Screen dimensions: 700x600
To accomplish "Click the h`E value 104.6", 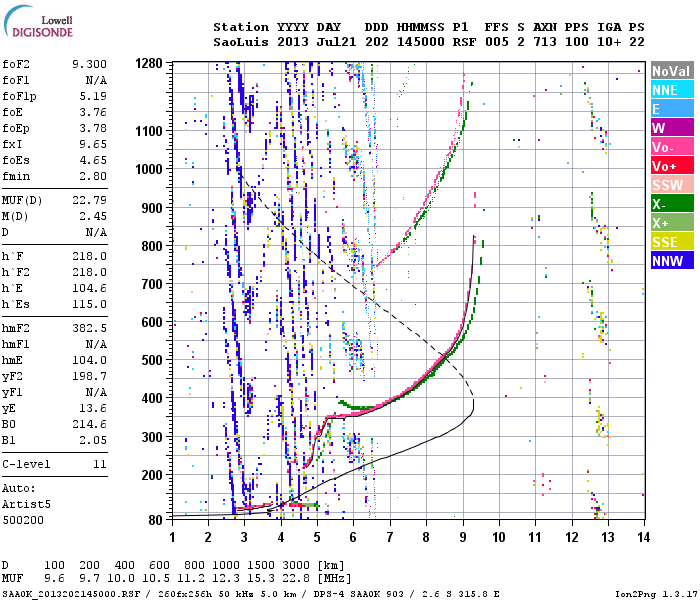I will click(89, 288).
